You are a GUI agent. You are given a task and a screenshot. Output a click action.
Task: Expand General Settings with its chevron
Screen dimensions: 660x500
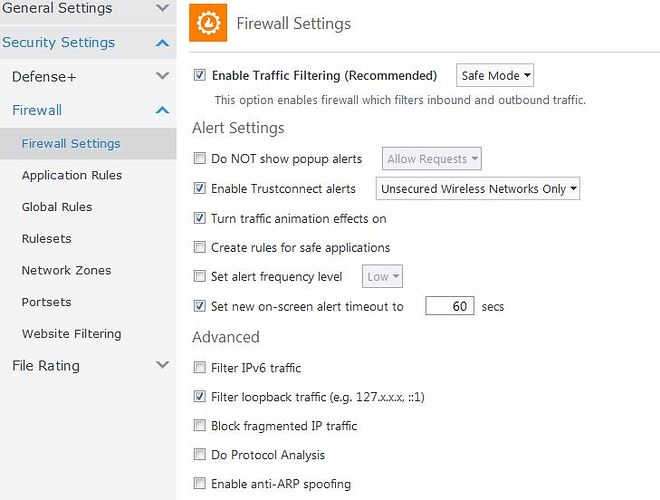[162, 8]
